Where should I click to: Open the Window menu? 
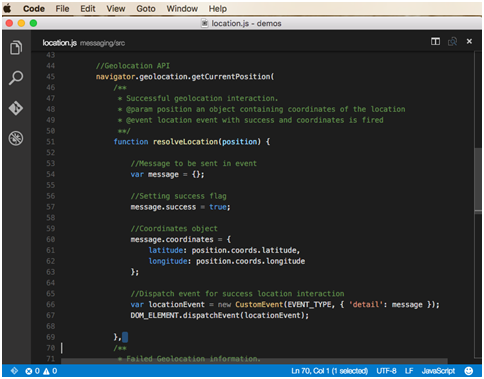[182, 9]
